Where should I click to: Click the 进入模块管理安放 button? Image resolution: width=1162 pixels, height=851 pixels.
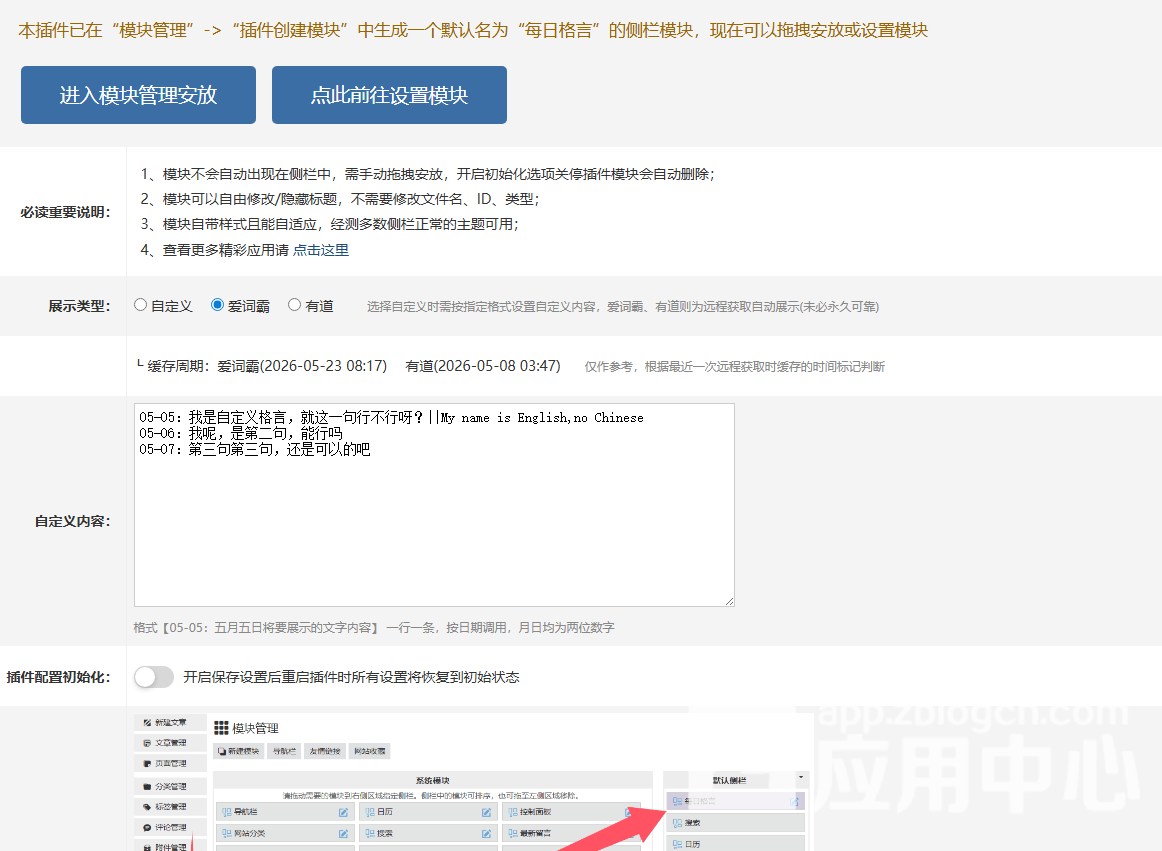[139, 95]
